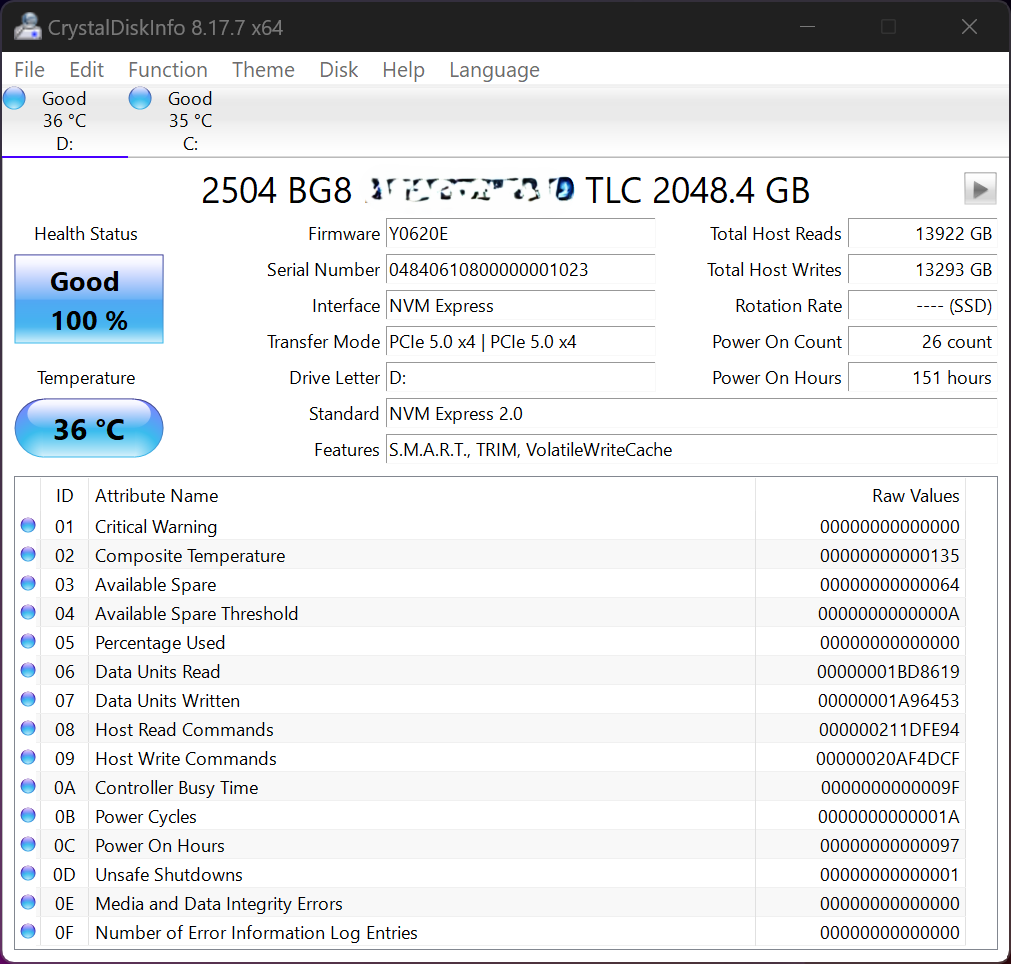
Task: Click the status icon beside Data Units Written
Action: coord(28,700)
